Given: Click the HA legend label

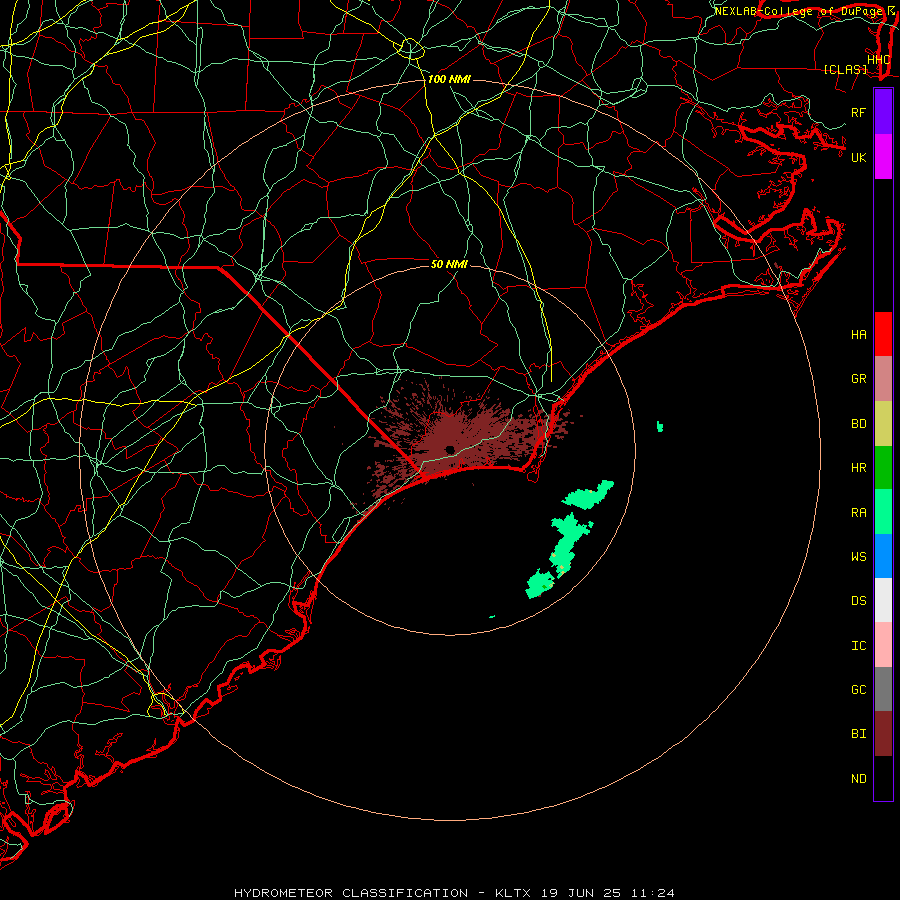Looking at the screenshot, I should pos(858,334).
